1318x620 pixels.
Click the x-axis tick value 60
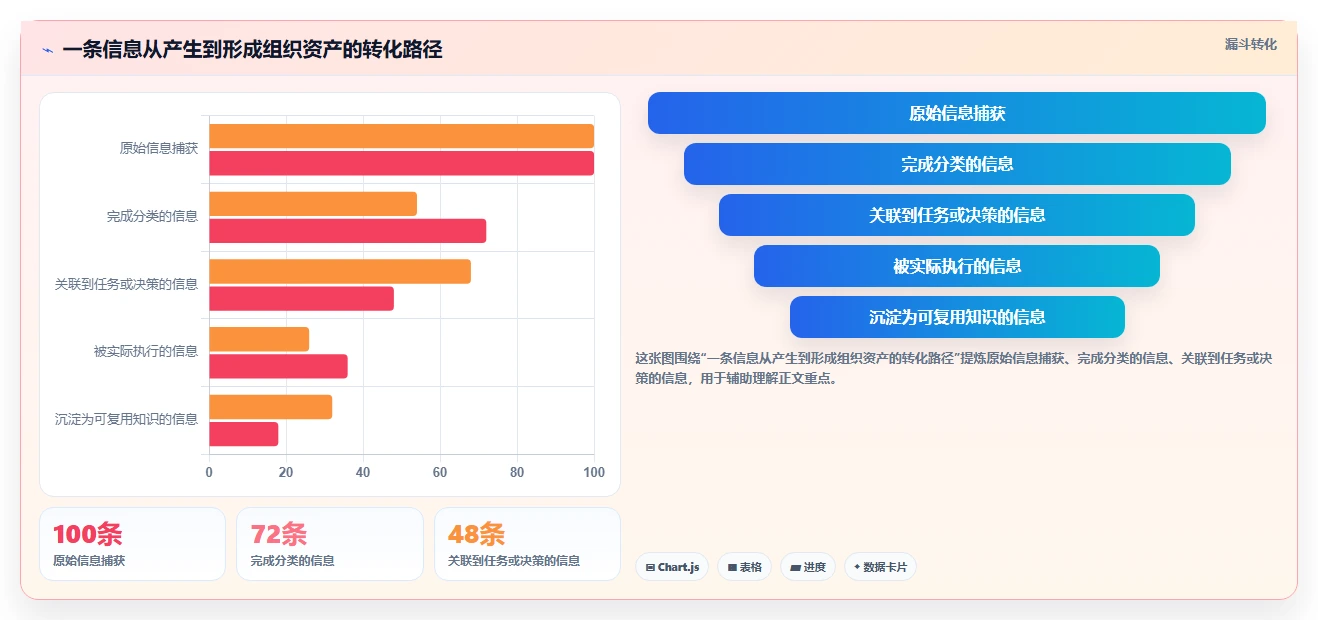[x=440, y=472]
